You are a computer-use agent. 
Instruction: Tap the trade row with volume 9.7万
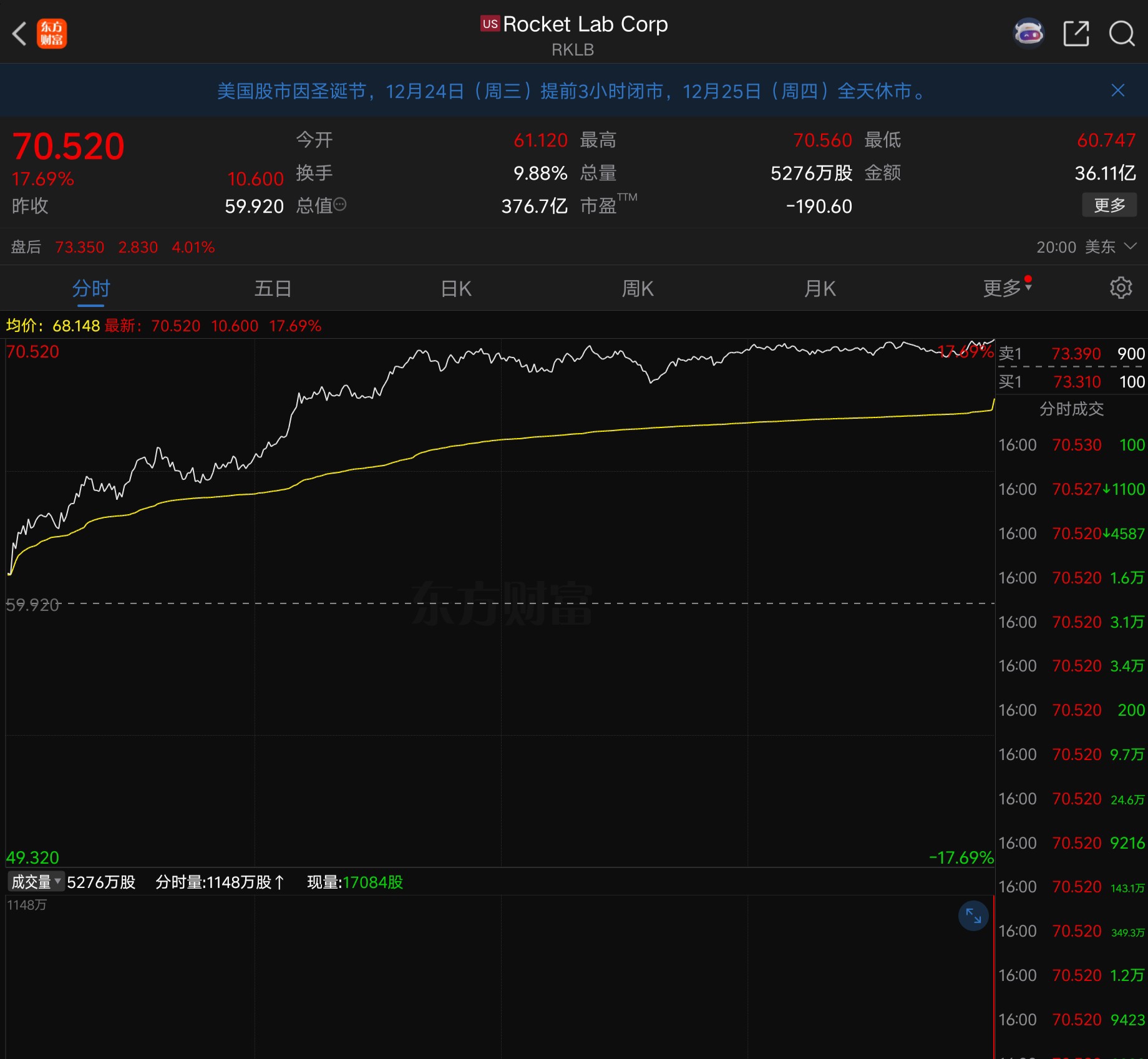[1071, 754]
